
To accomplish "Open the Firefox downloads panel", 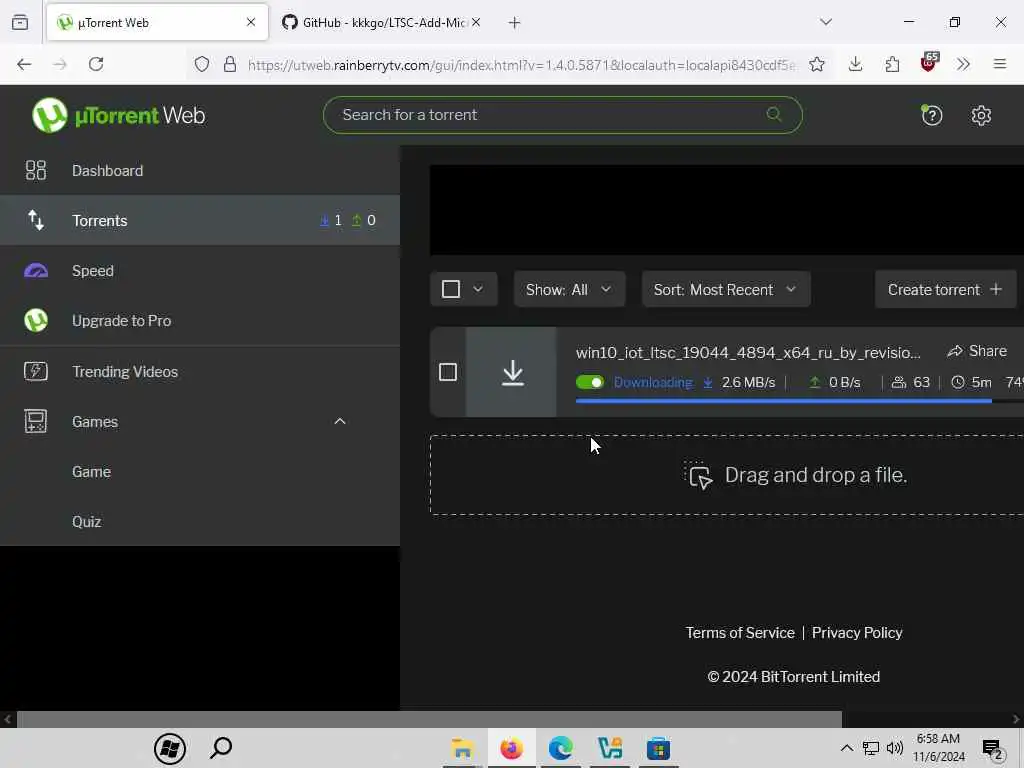I will coord(855,64).
